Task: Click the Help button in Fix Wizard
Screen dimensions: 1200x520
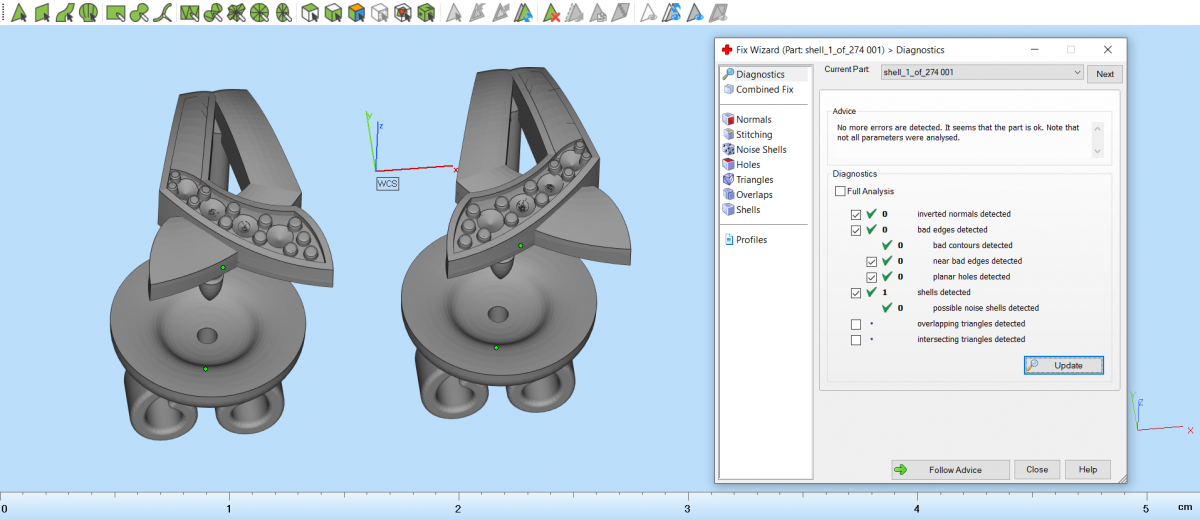Action: coord(1088,470)
